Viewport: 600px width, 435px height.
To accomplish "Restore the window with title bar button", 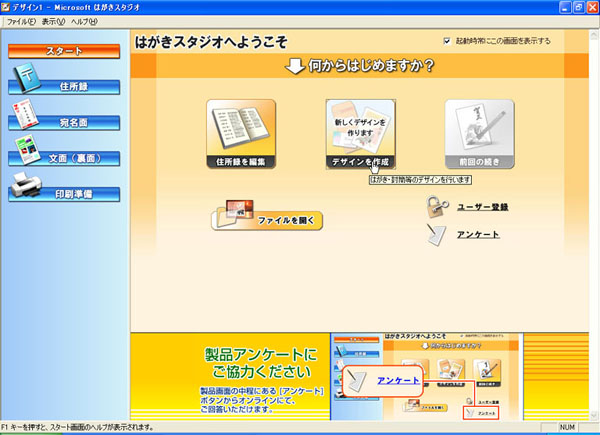I will [x=579, y=7].
